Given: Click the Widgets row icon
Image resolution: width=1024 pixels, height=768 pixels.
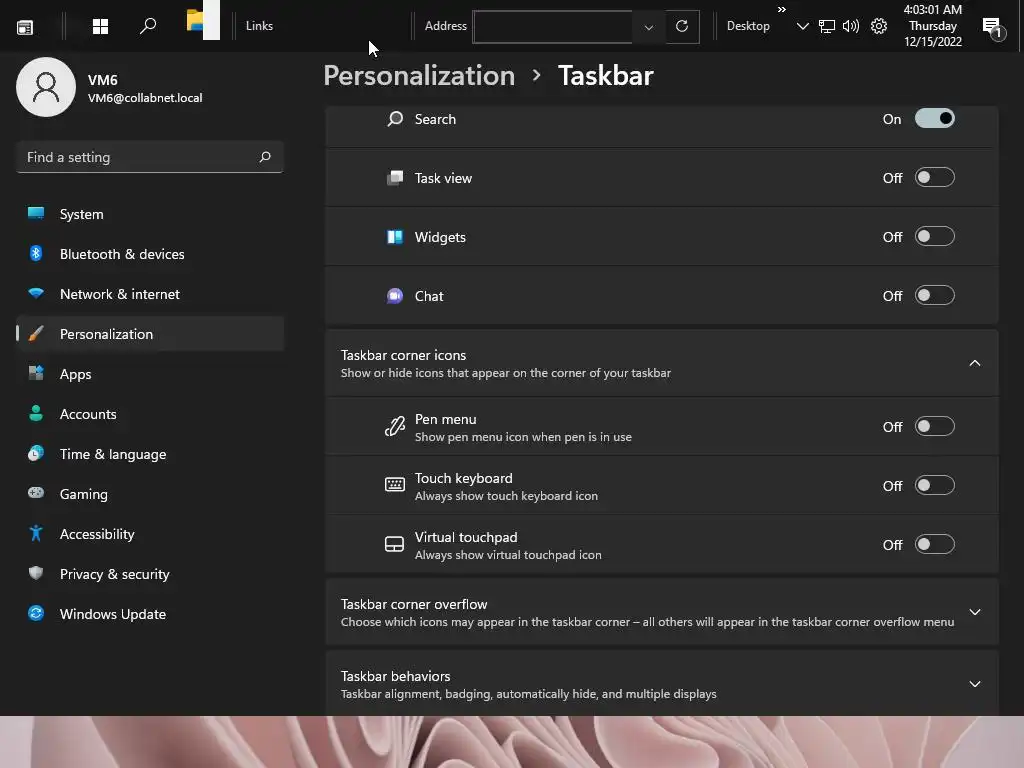Looking at the screenshot, I should (x=394, y=236).
